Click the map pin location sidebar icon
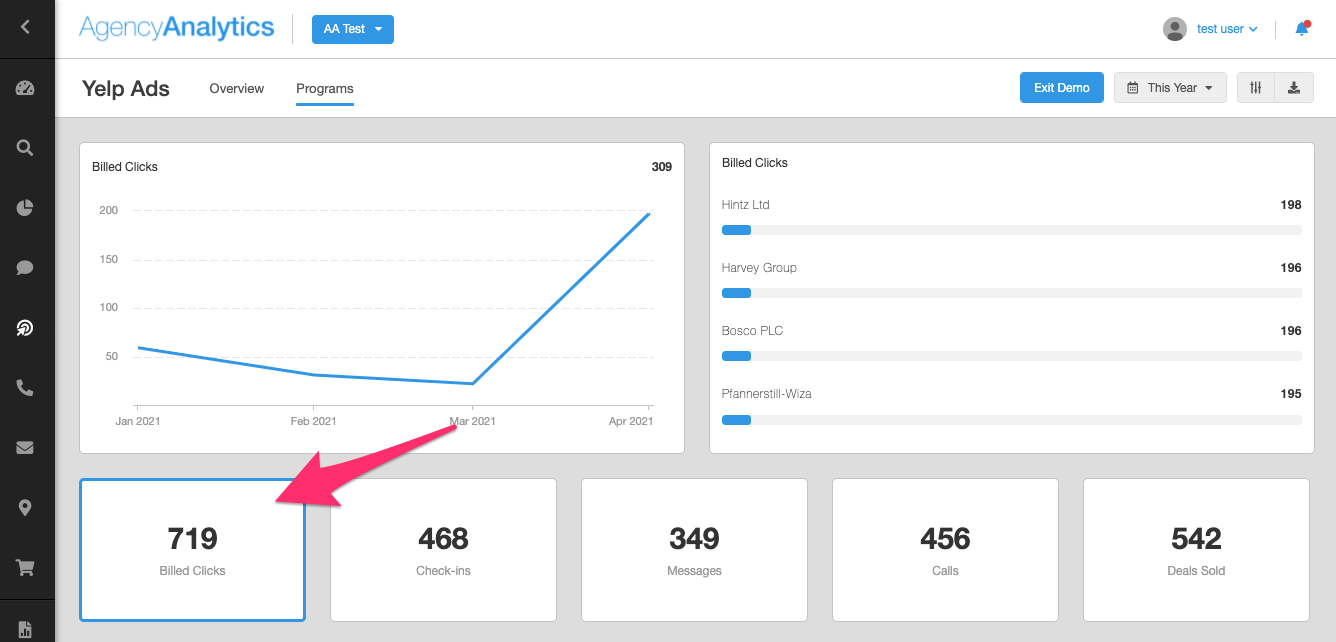The width and height of the screenshot is (1336, 642). (x=26, y=508)
